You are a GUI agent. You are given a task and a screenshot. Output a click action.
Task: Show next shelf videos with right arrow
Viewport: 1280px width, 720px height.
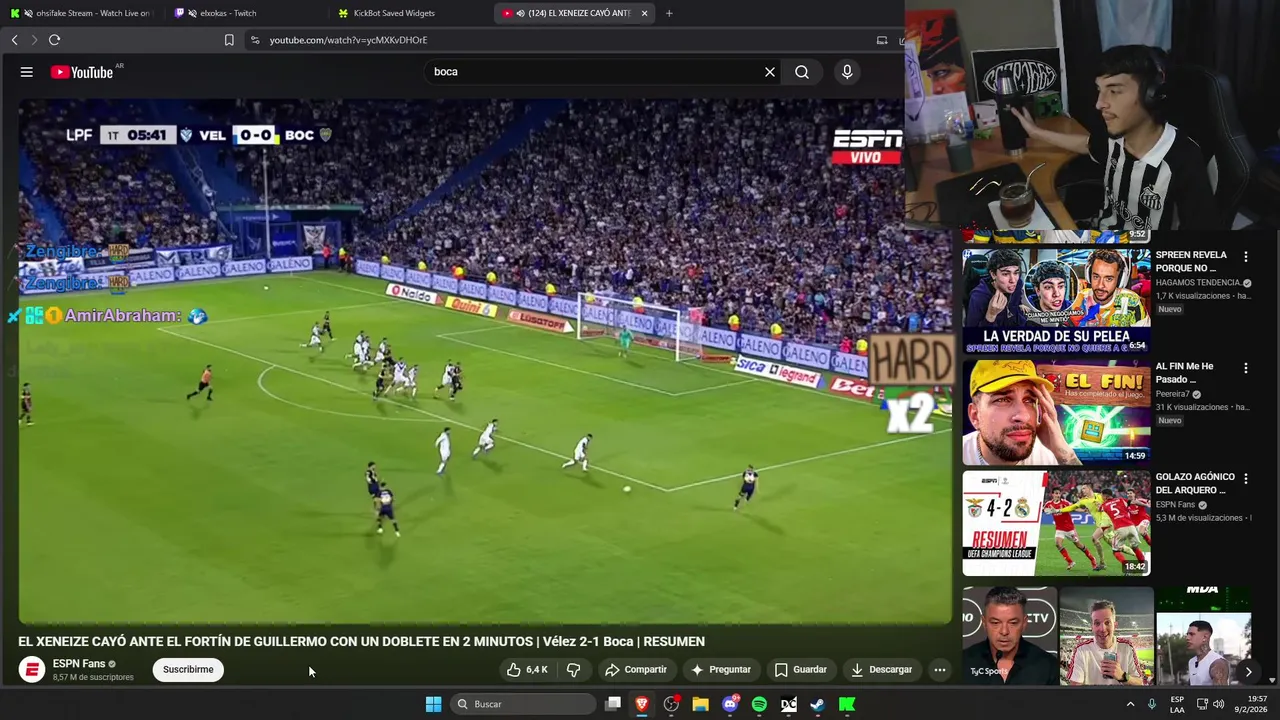(1248, 672)
